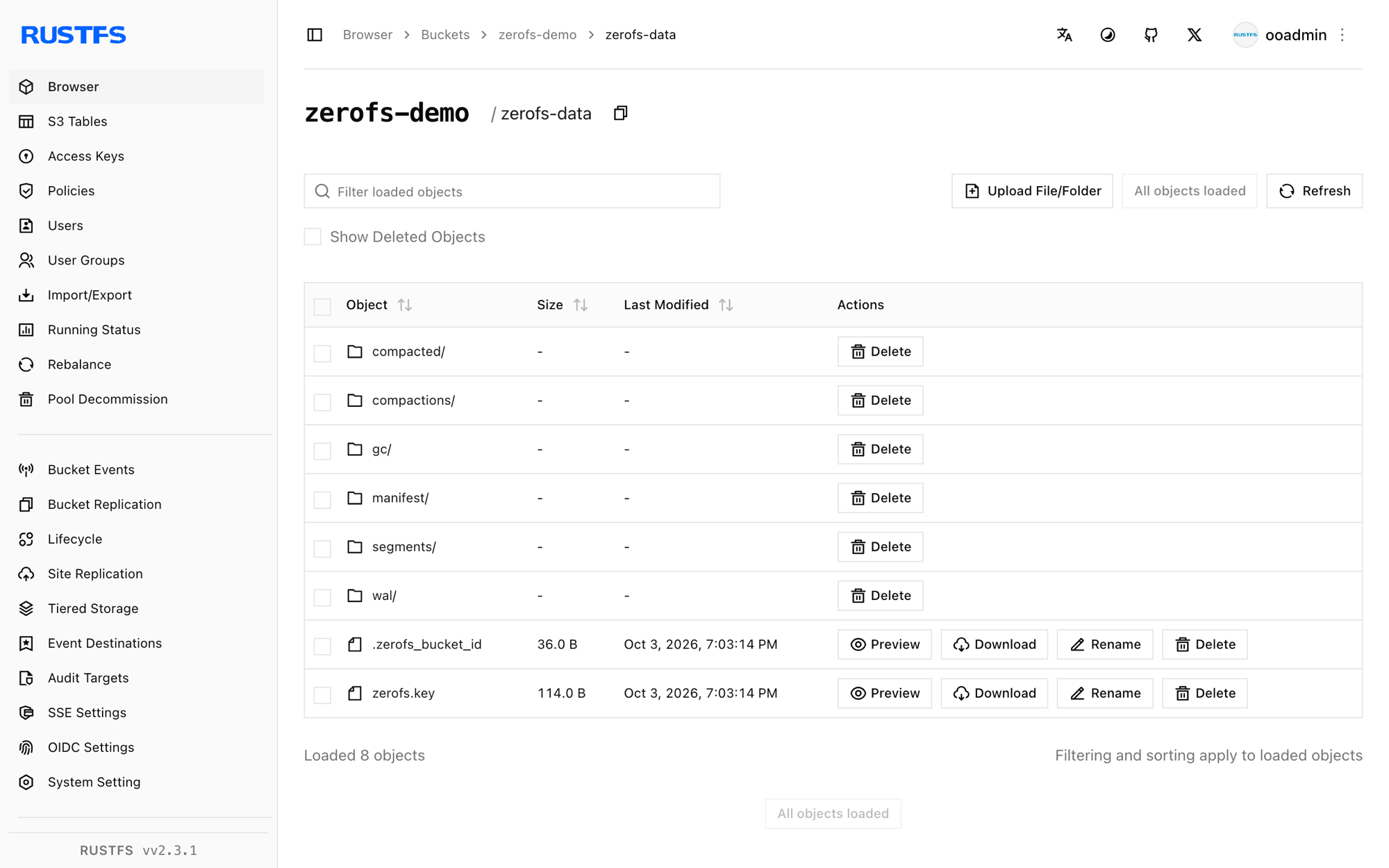Open Browser in the sidebar
1389x868 pixels.
pos(136,87)
